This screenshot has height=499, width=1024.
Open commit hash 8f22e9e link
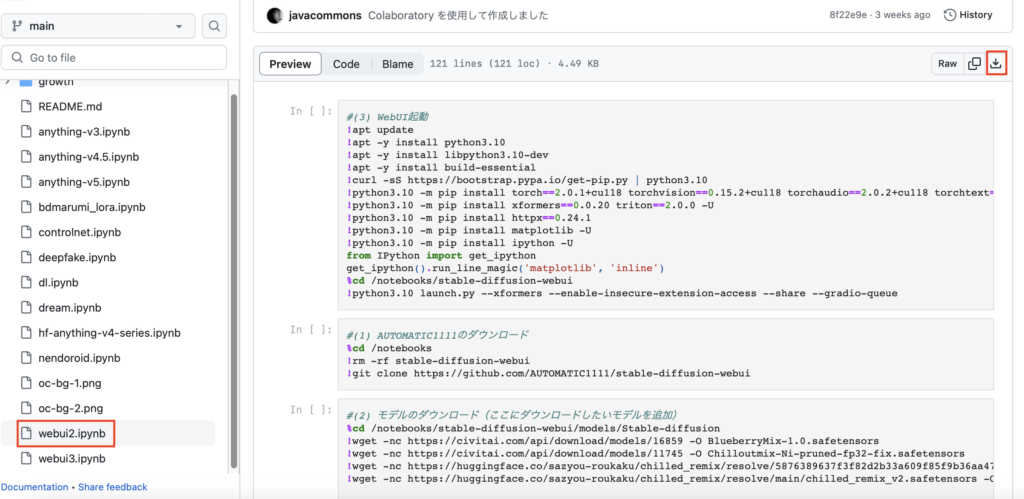click(849, 15)
